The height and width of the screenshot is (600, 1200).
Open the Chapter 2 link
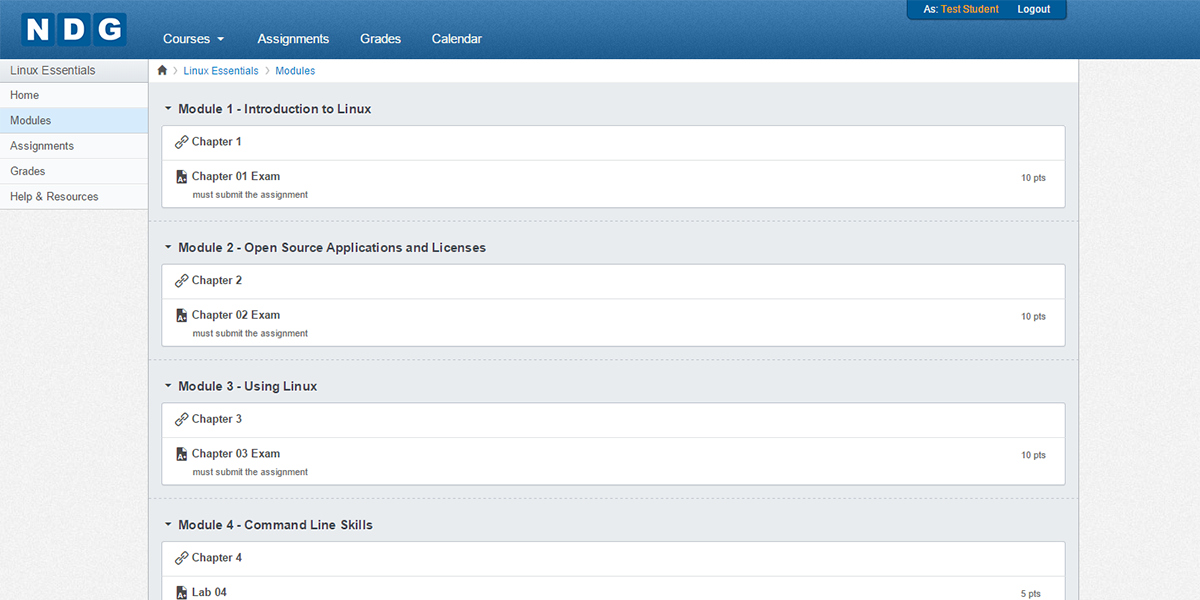click(x=217, y=281)
